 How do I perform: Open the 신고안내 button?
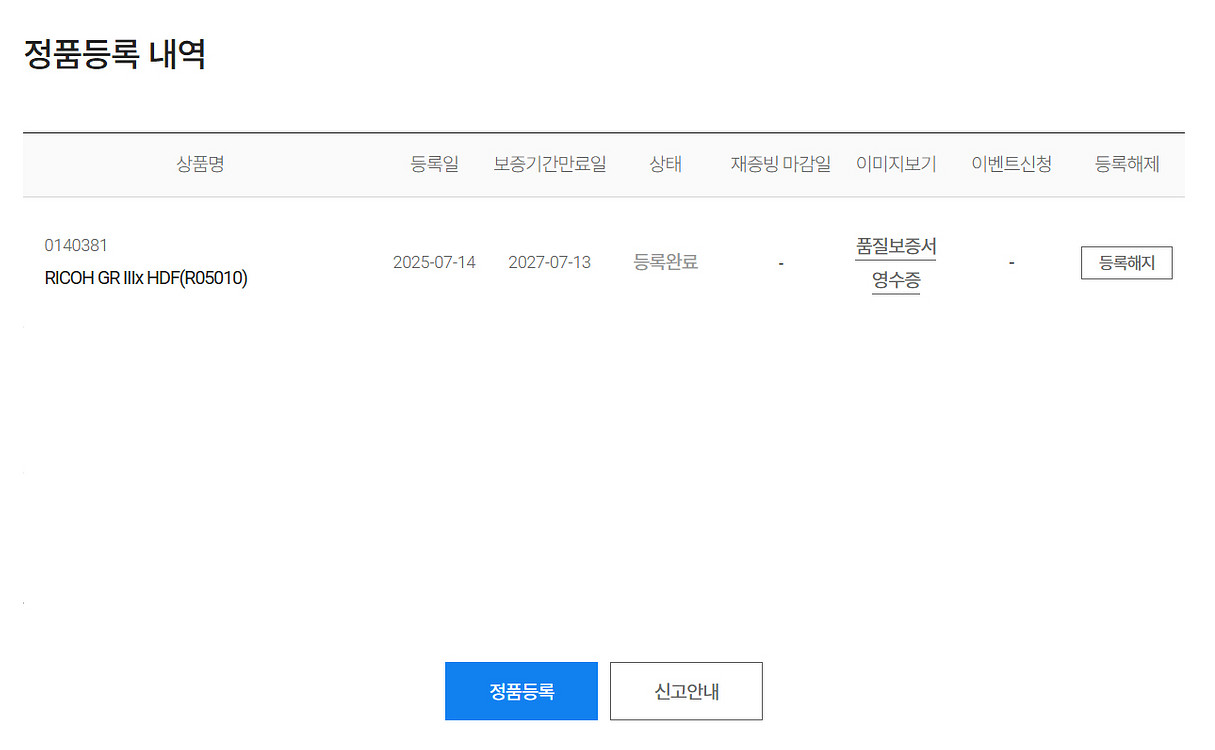pos(686,691)
